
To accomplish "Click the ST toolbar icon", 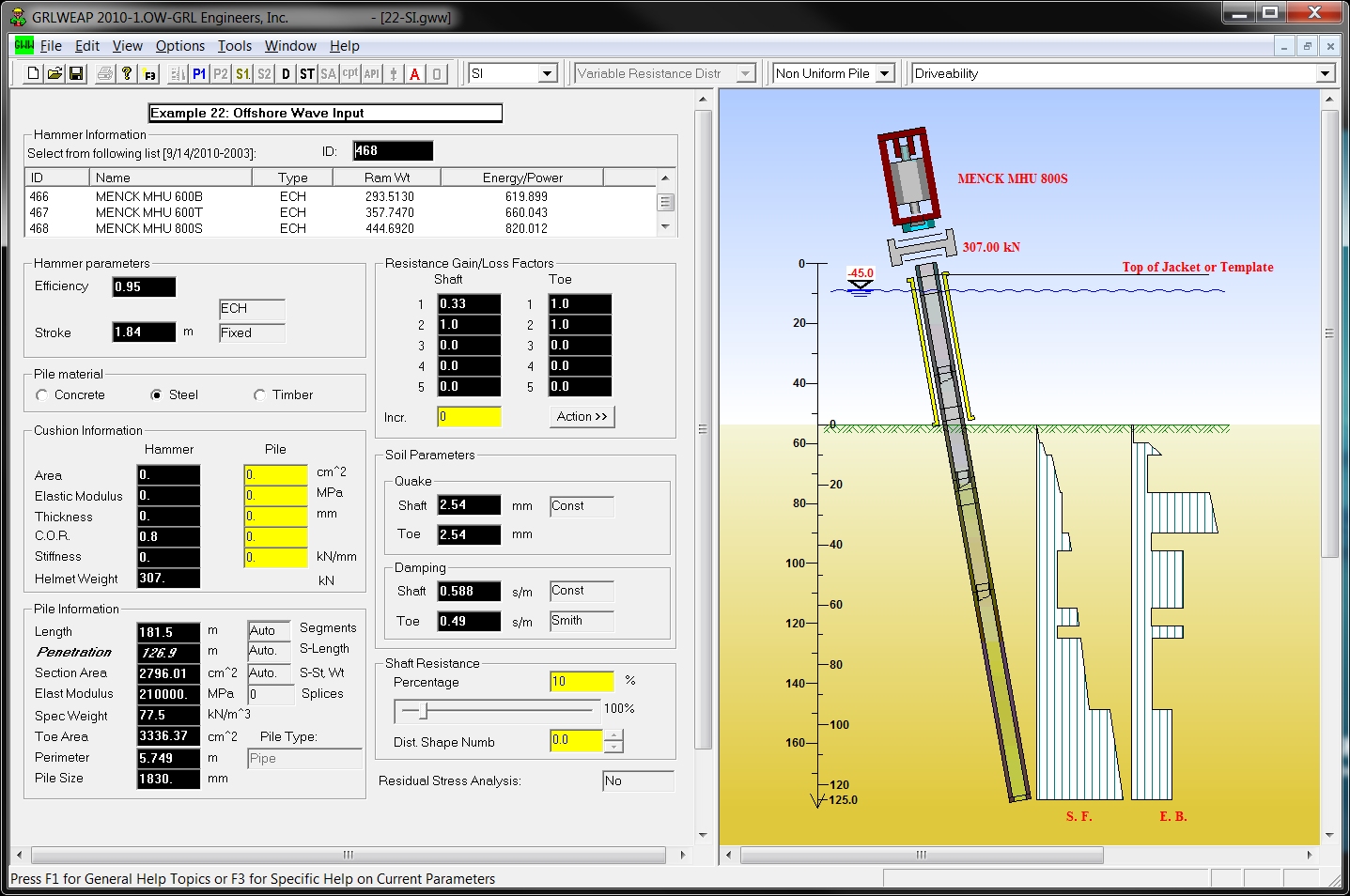I will [x=307, y=73].
